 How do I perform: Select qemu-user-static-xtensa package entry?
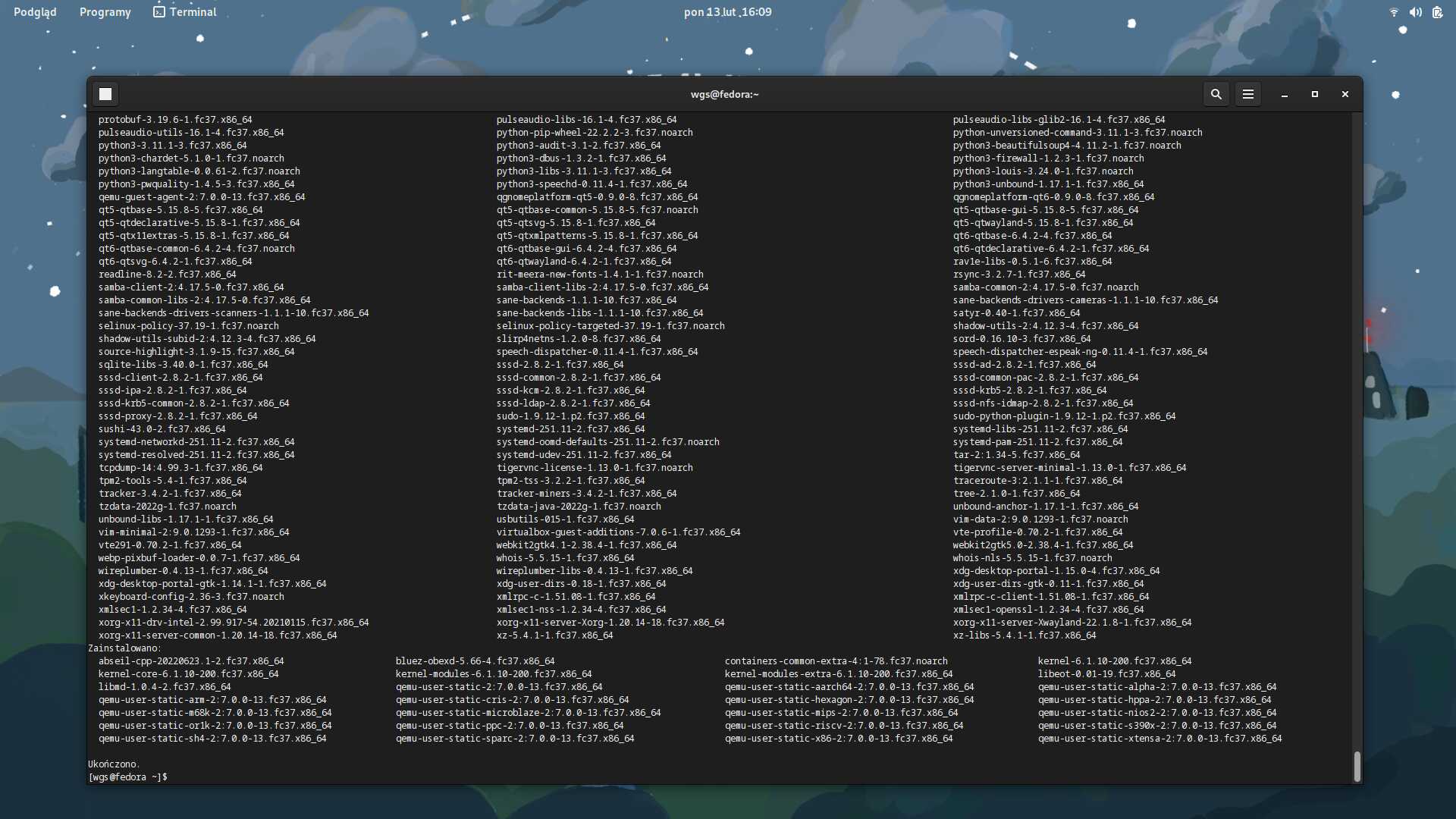pos(1160,739)
